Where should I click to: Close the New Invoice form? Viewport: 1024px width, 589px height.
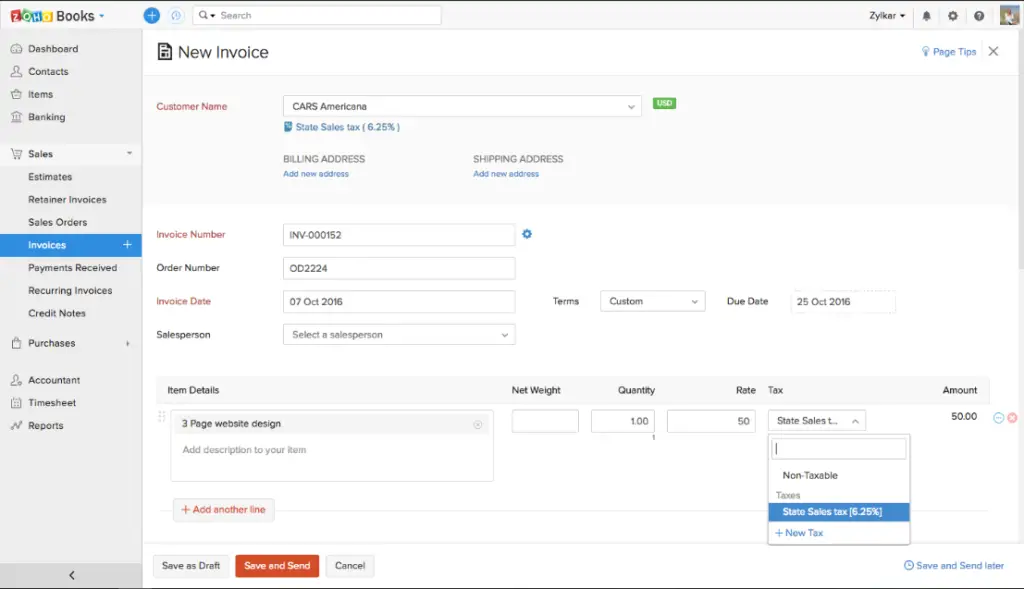pyautogui.click(x=993, y=51)
